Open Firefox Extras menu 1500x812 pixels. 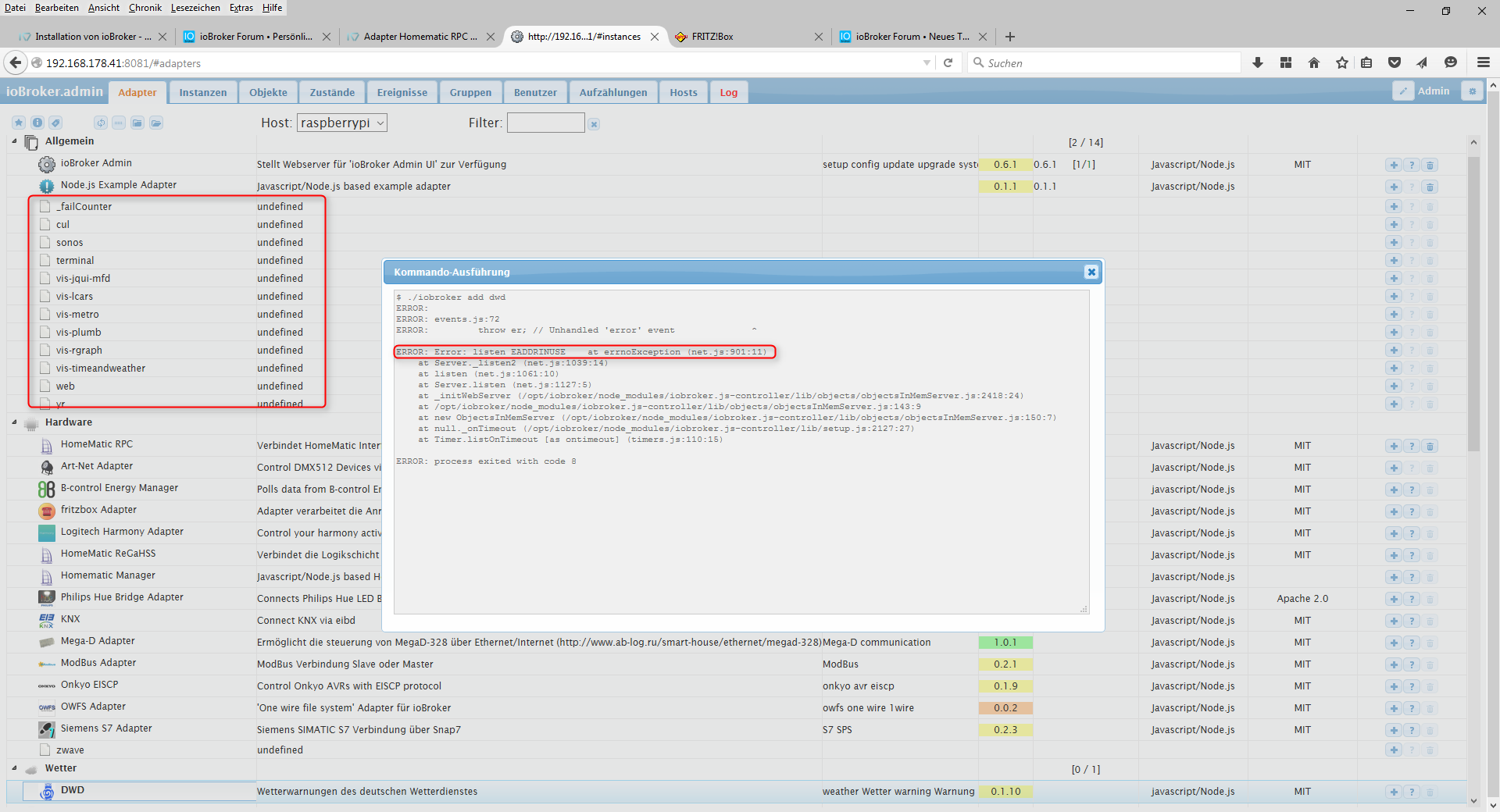click(241, 8)
